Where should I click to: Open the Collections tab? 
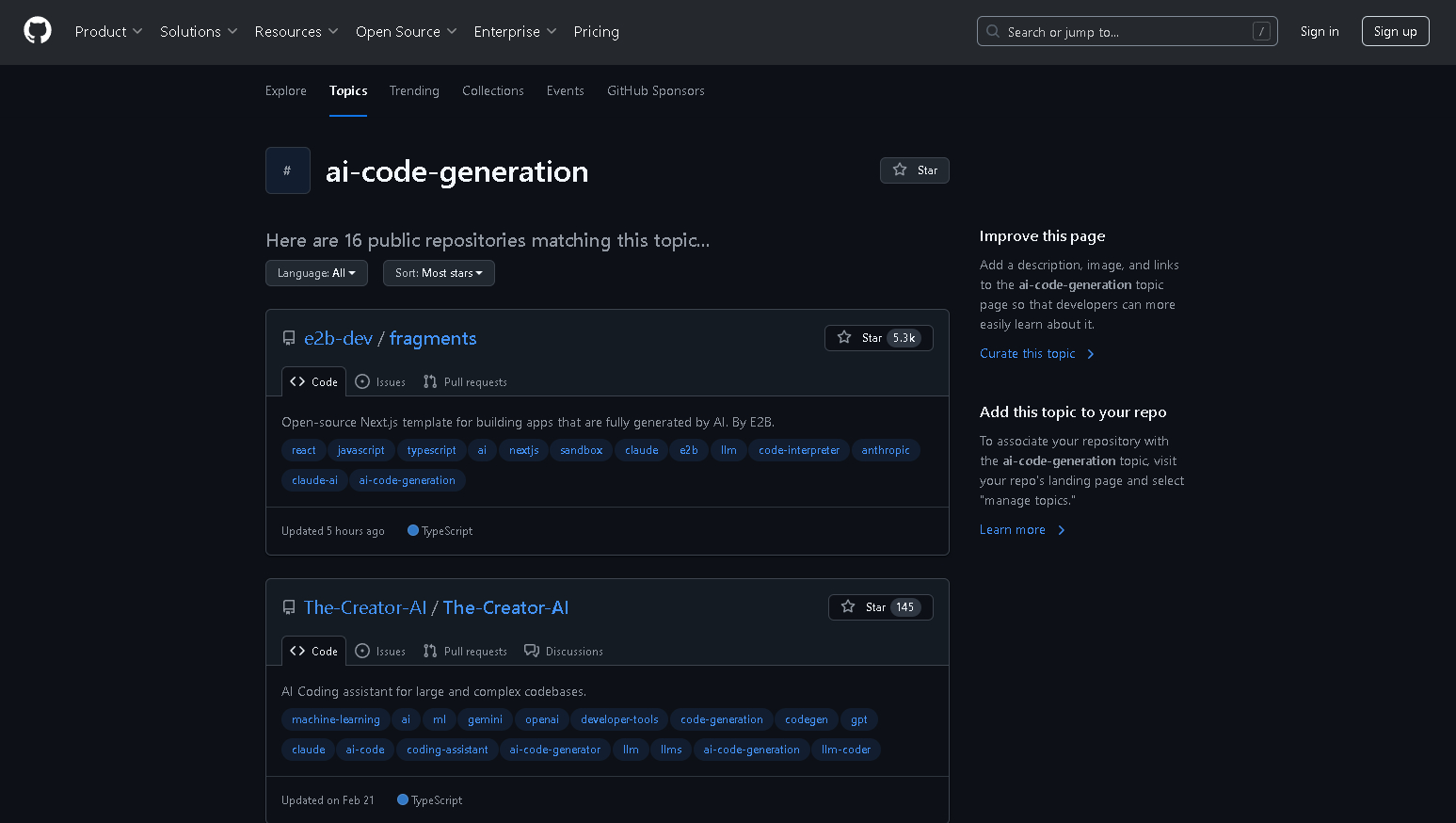coord(492,90)
